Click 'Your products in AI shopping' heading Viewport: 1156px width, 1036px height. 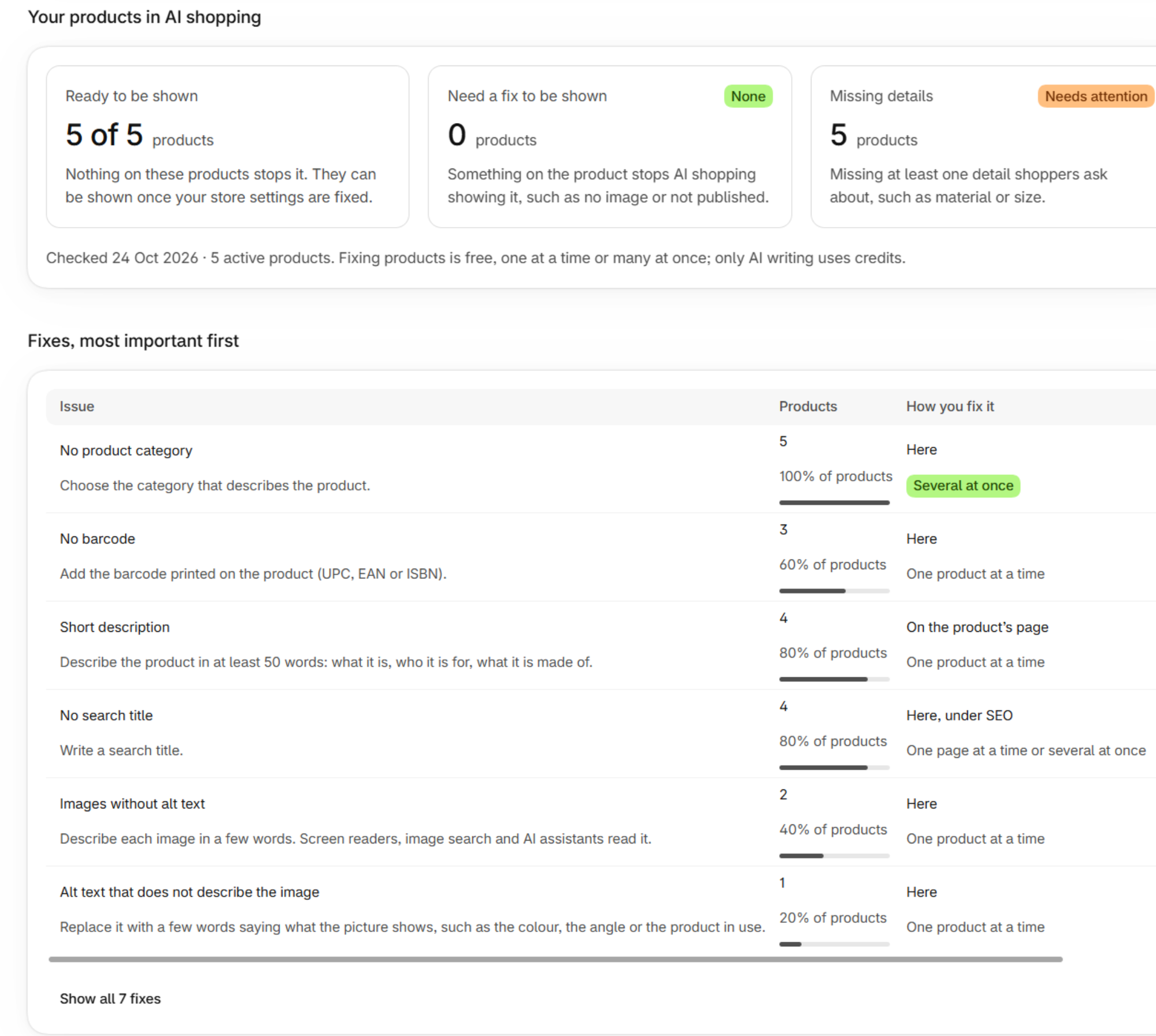point(144,17)
